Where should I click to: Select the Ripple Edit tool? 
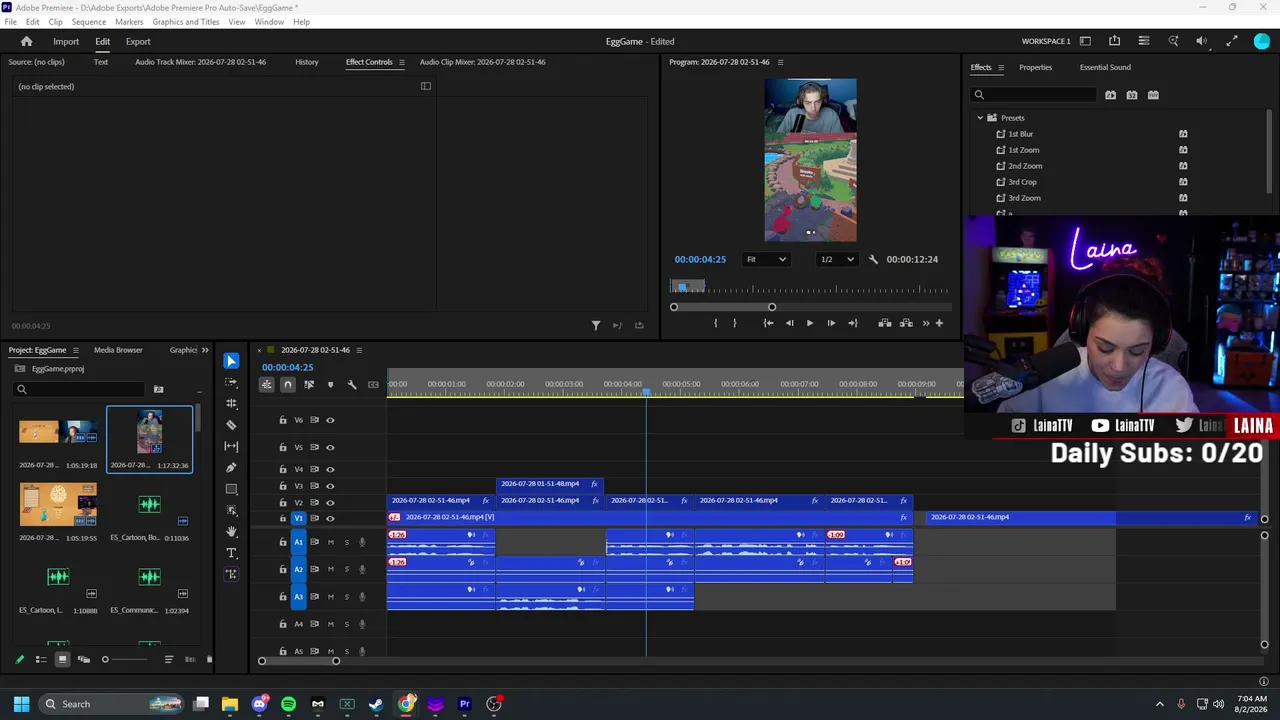pyautogui.click(x=231, y=404)
